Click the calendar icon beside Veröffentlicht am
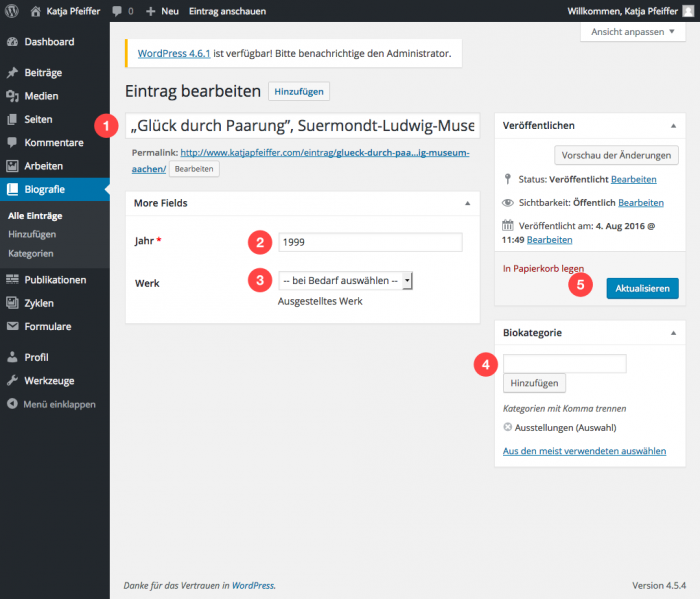This screenshot has height=599, width=700. tap(508, 225)
